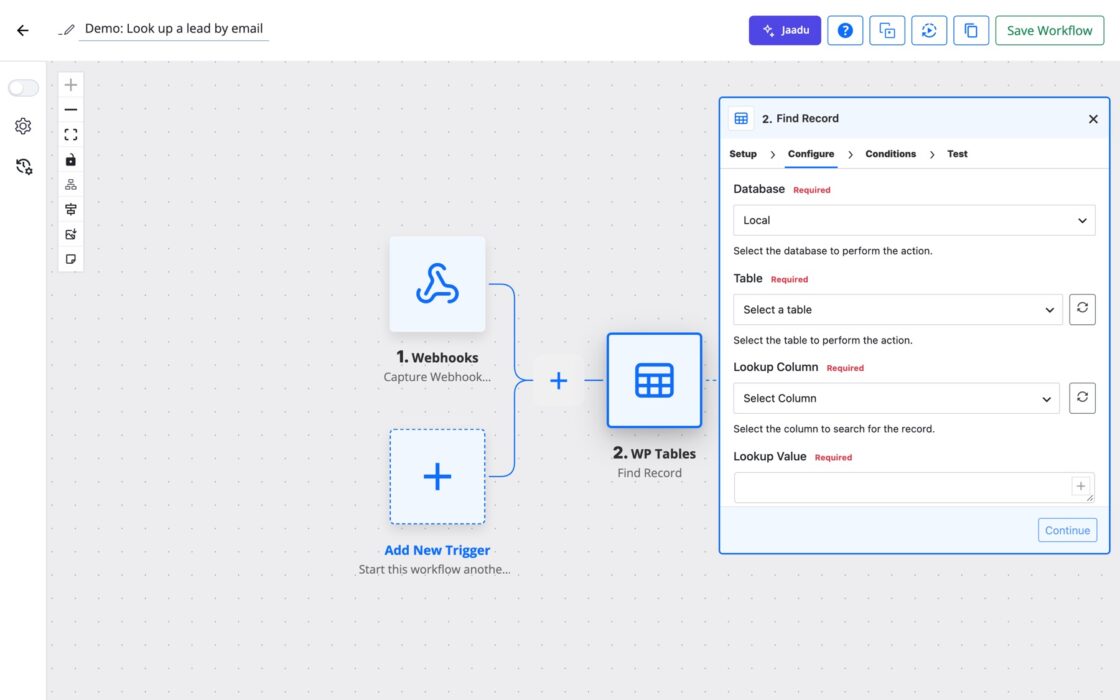Open the Select a table dropdown
The image size is (1120, 700).
pos(898,309)
